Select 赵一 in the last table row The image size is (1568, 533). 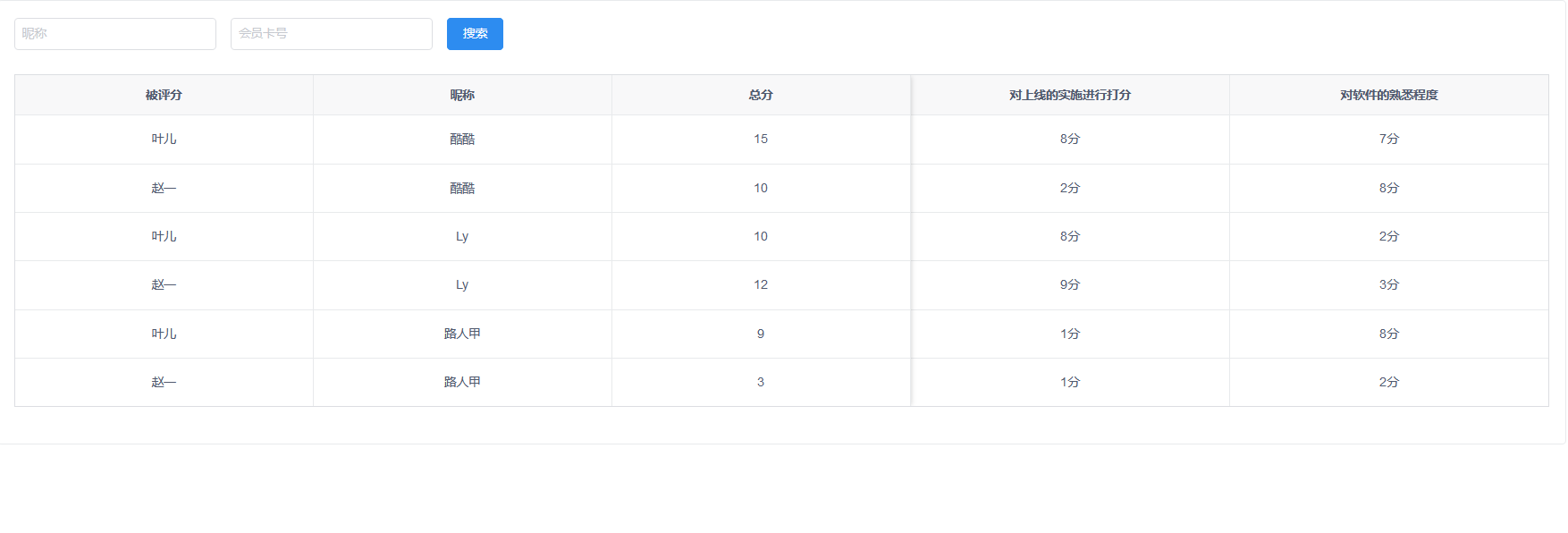coord(164,382)
